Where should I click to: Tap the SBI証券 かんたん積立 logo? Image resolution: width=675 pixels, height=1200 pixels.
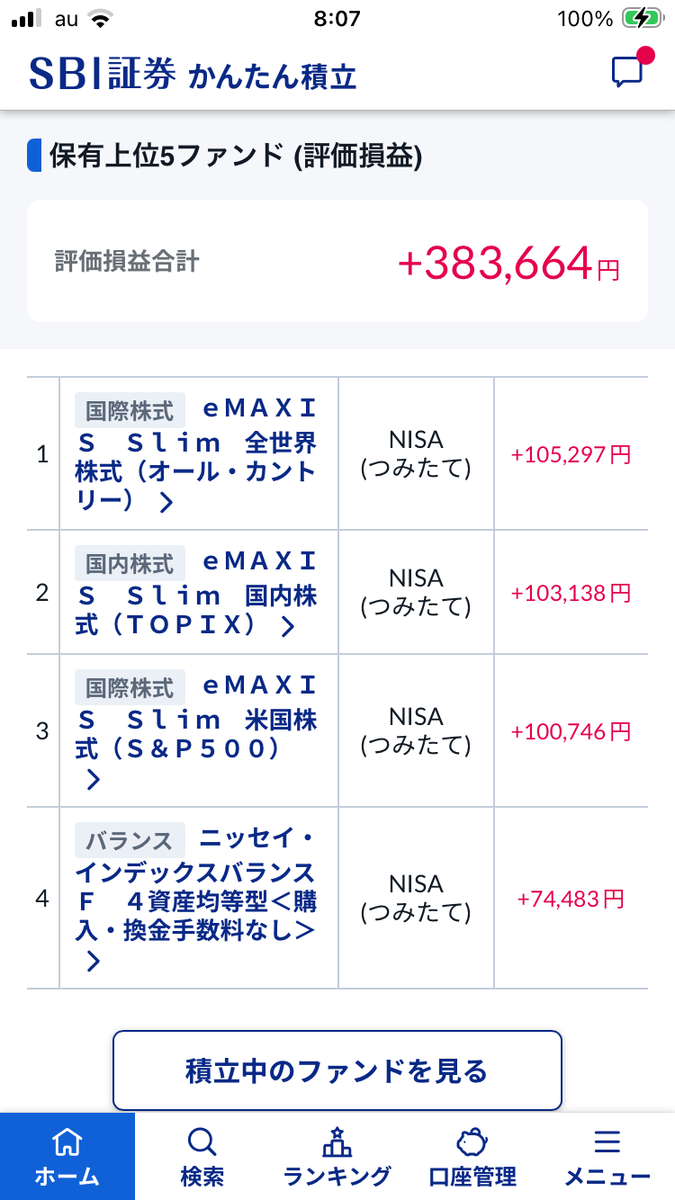[192, 74]
